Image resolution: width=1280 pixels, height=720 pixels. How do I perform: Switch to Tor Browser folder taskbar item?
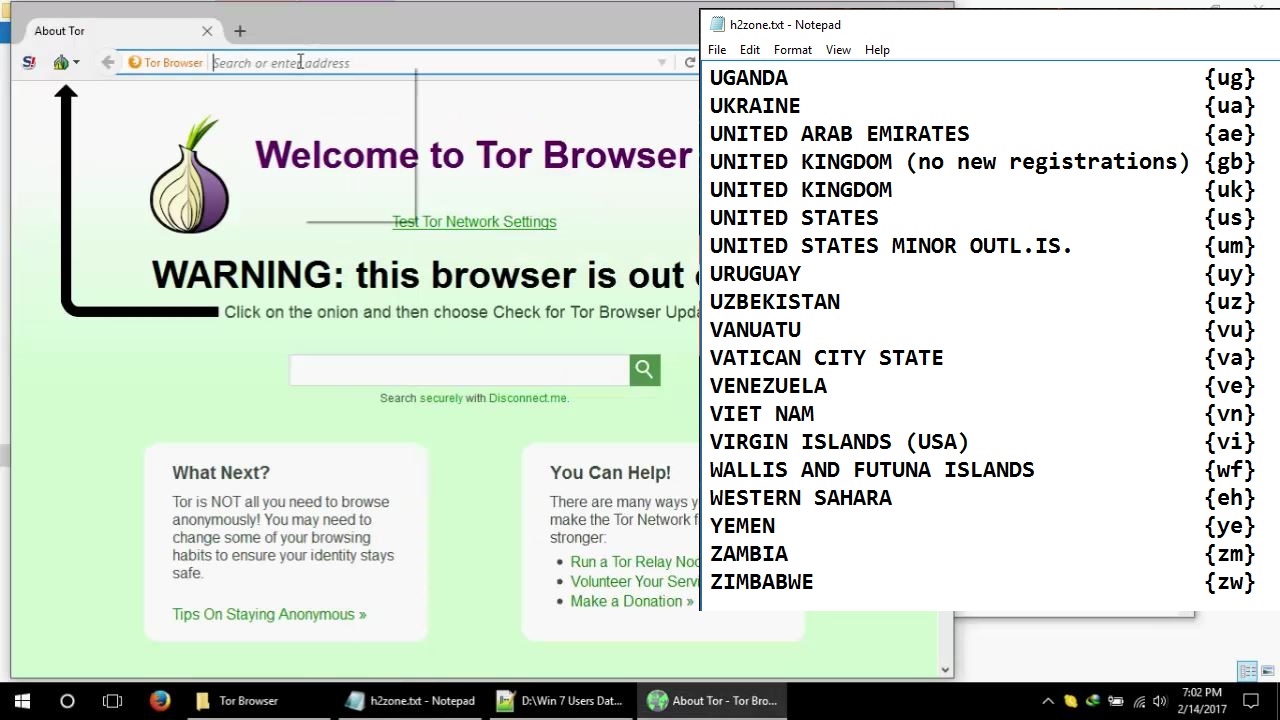pyautogui.click(x=258, y=701)
